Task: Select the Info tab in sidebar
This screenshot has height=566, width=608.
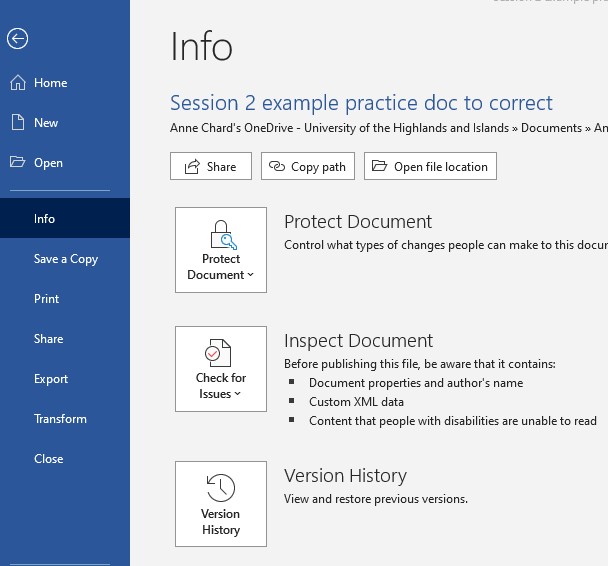Action: click(x=65, y=218)
